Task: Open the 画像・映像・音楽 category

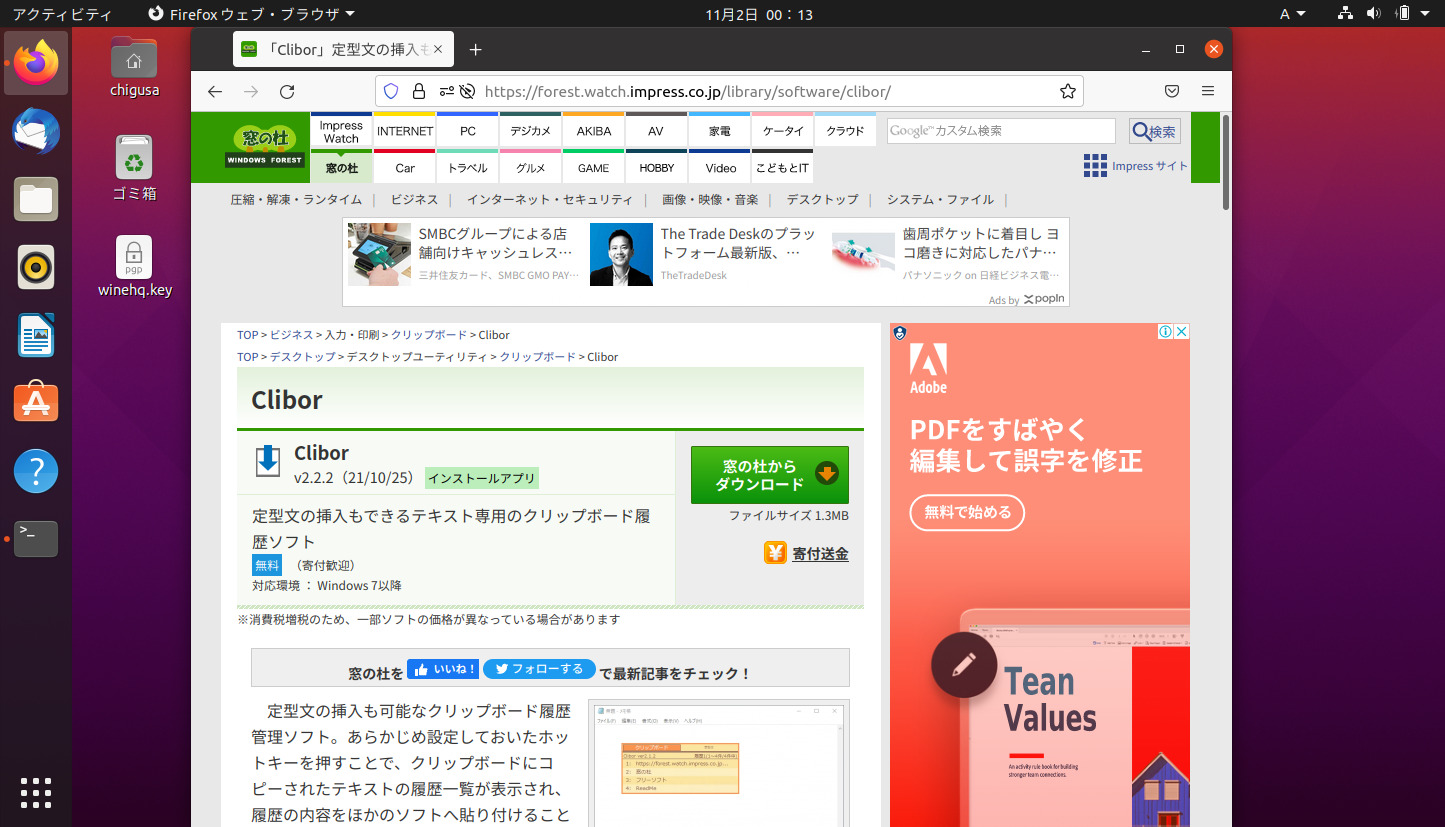Action: [x=710, y=199]
